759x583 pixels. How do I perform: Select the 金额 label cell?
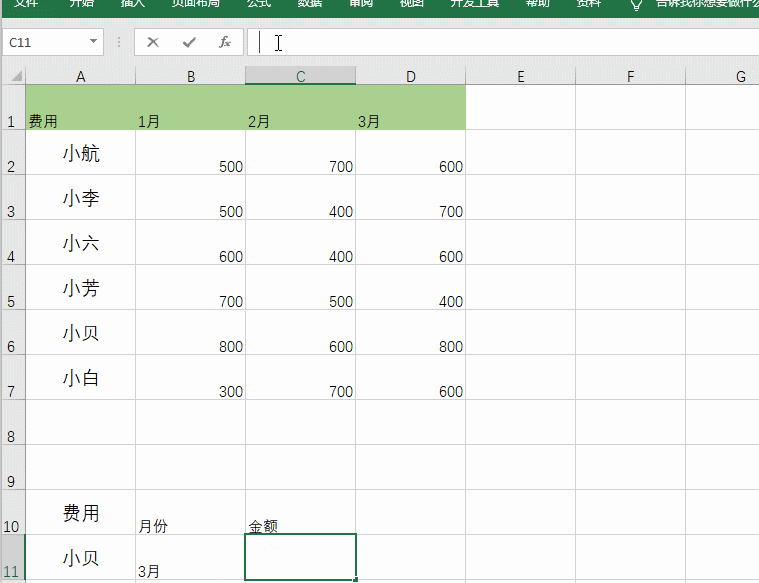point(300,512)
